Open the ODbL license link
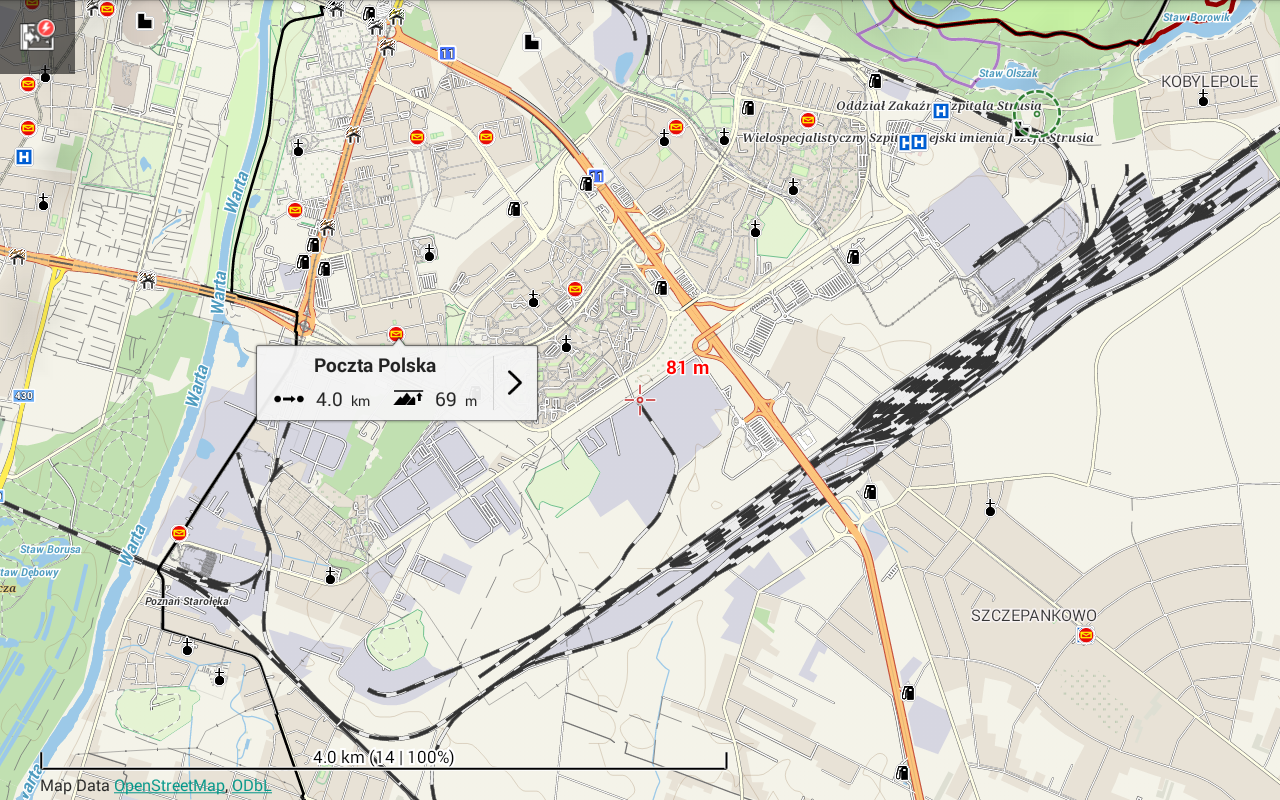1280x800 pixels. point(251,786)
